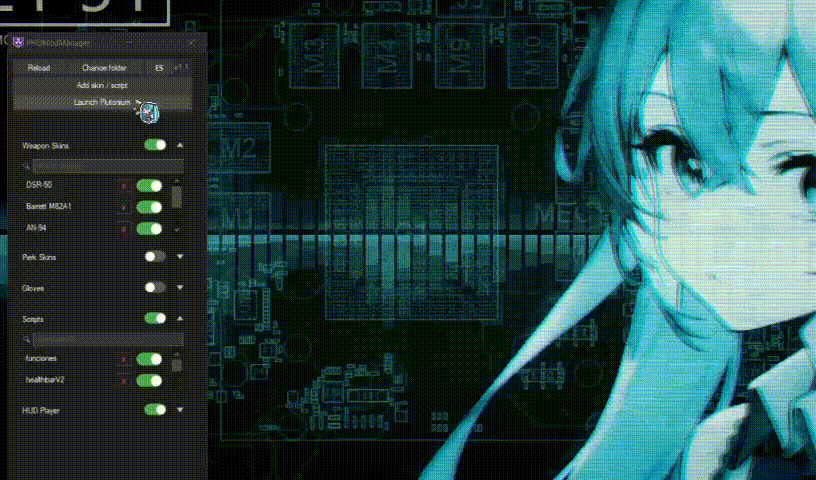This screenshot has width=816, height=480.
Task: Select the Barrett M82A1 list entry
Action: (48, 206)
